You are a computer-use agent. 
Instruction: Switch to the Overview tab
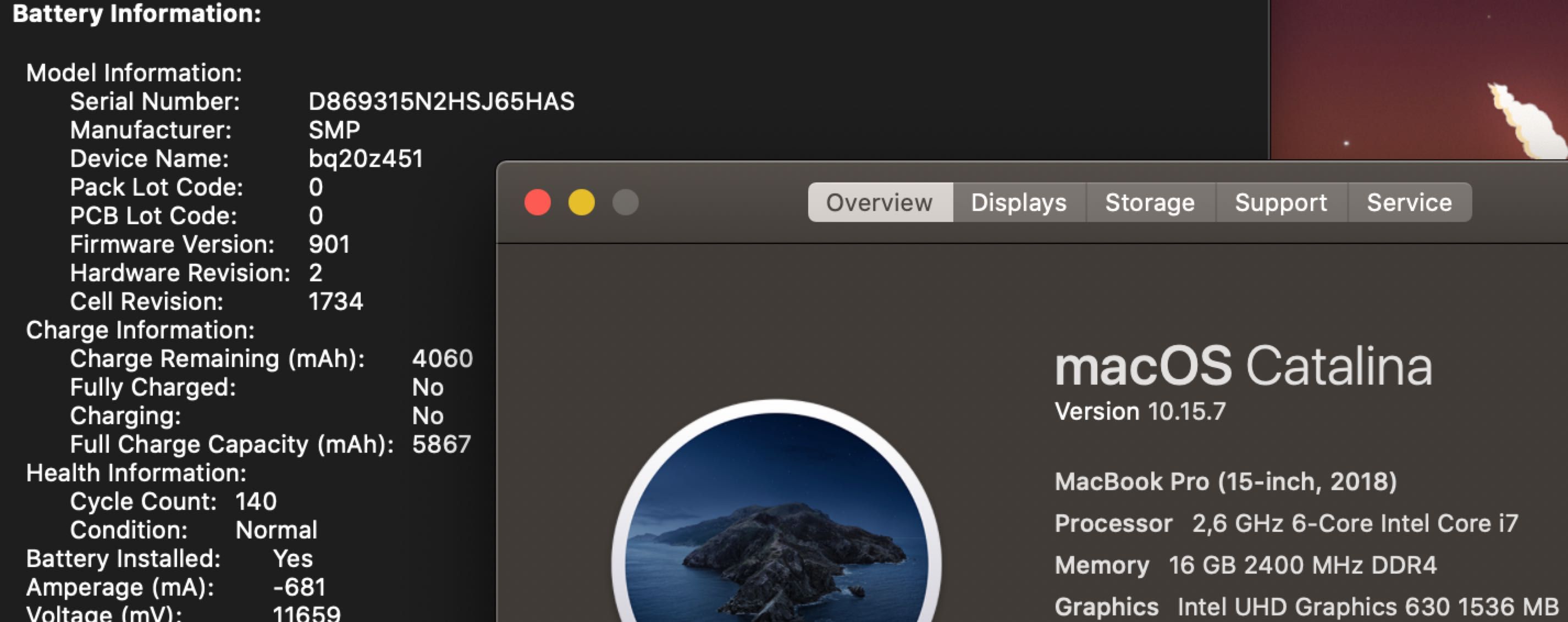[880, 202]
